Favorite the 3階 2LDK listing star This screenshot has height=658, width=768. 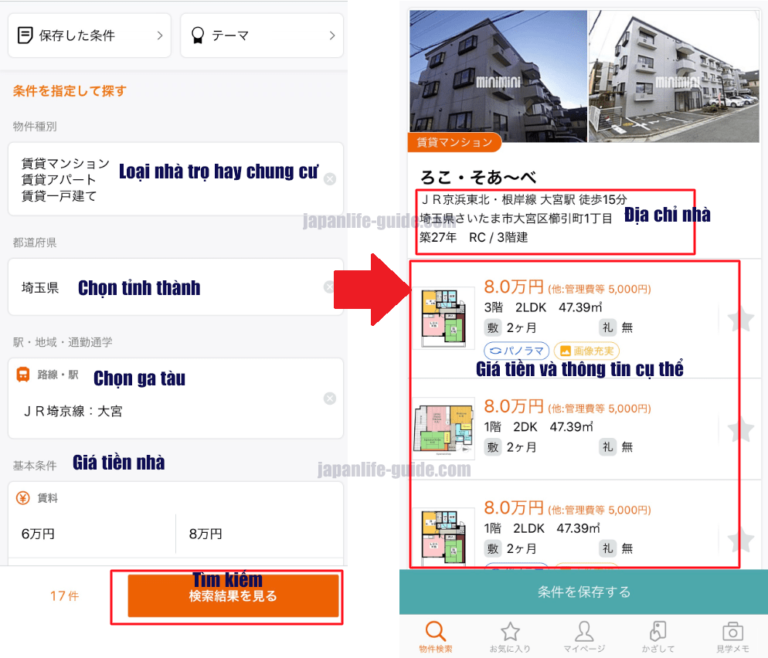point(741,319)
